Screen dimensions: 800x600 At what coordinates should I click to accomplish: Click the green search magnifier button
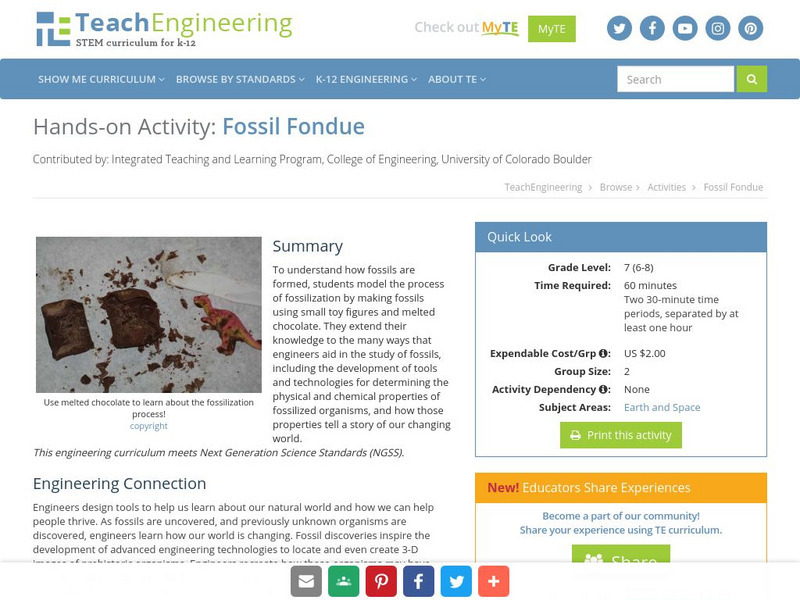(751, 79)
